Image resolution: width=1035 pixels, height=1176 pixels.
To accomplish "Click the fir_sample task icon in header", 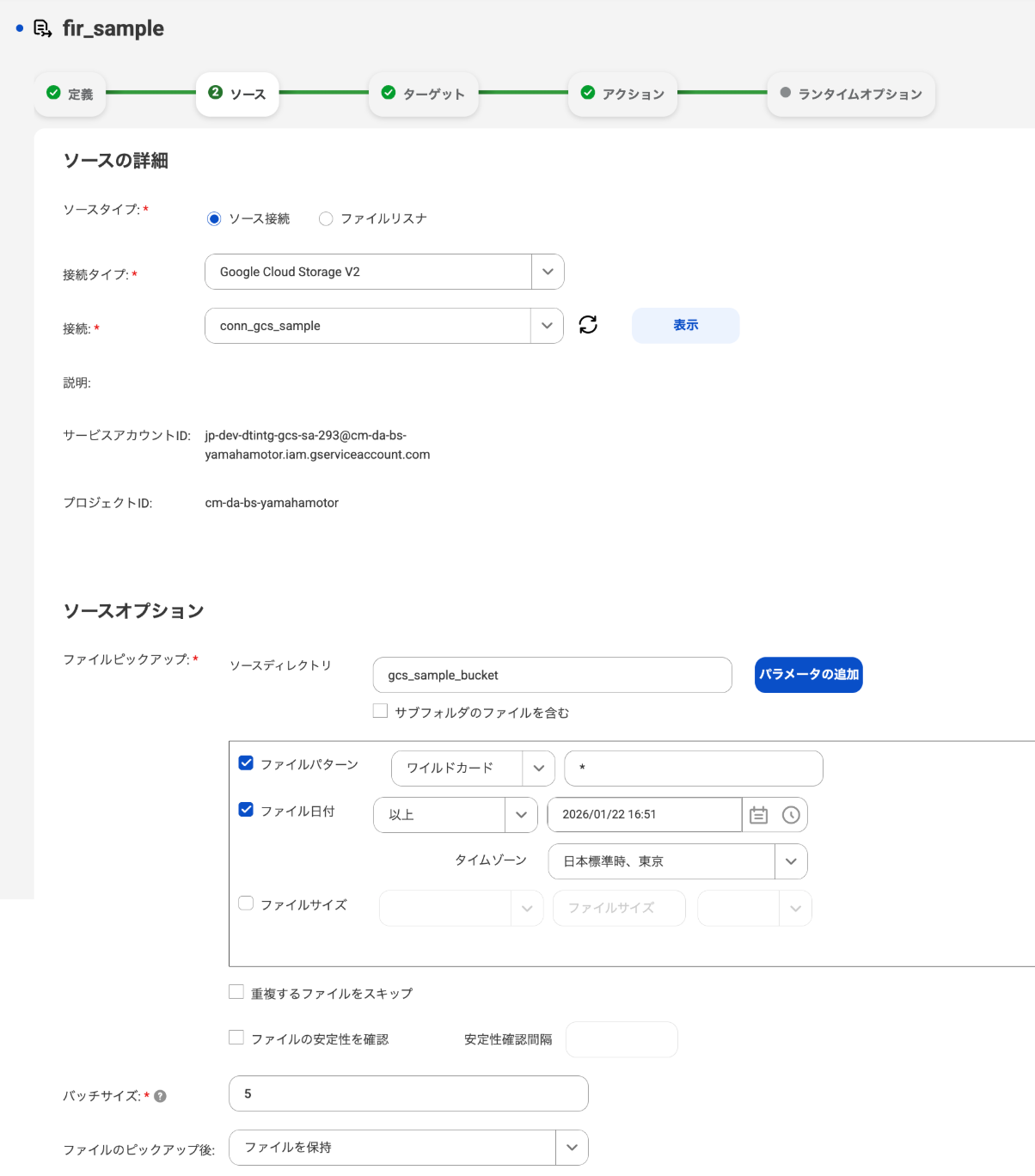I will point(42,28).
